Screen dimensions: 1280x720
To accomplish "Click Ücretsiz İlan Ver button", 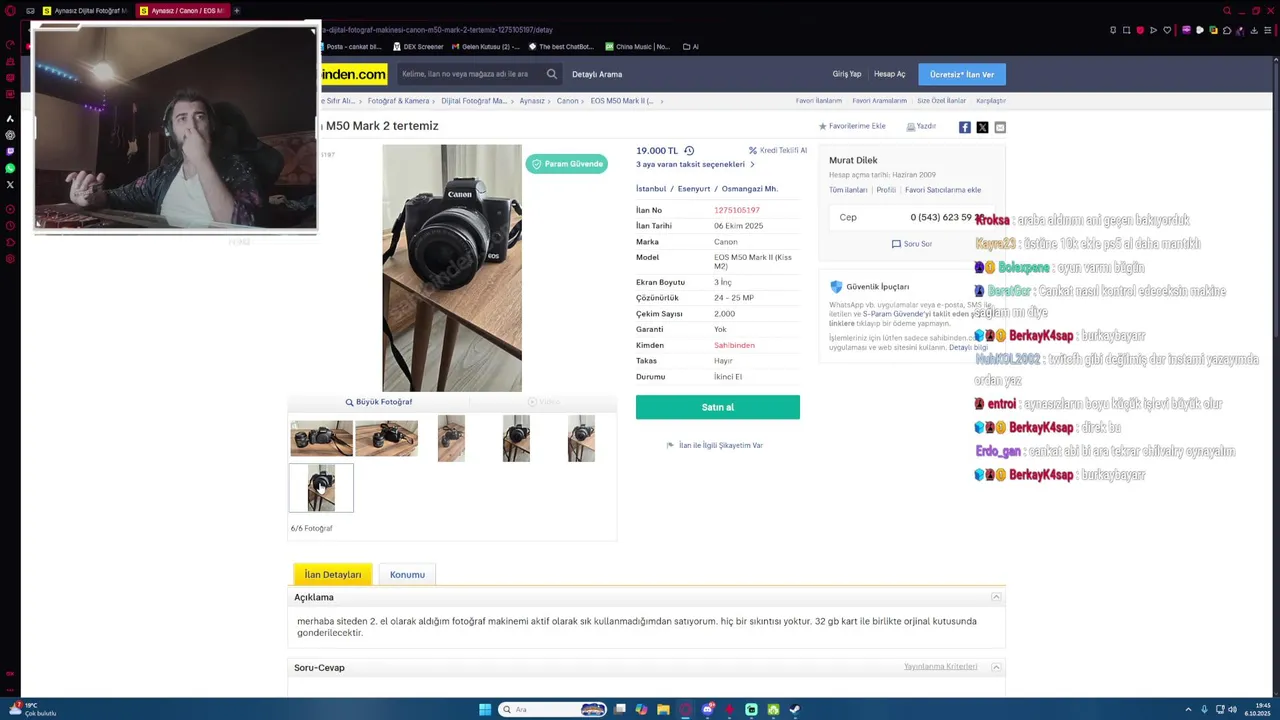I will point(962,74).
